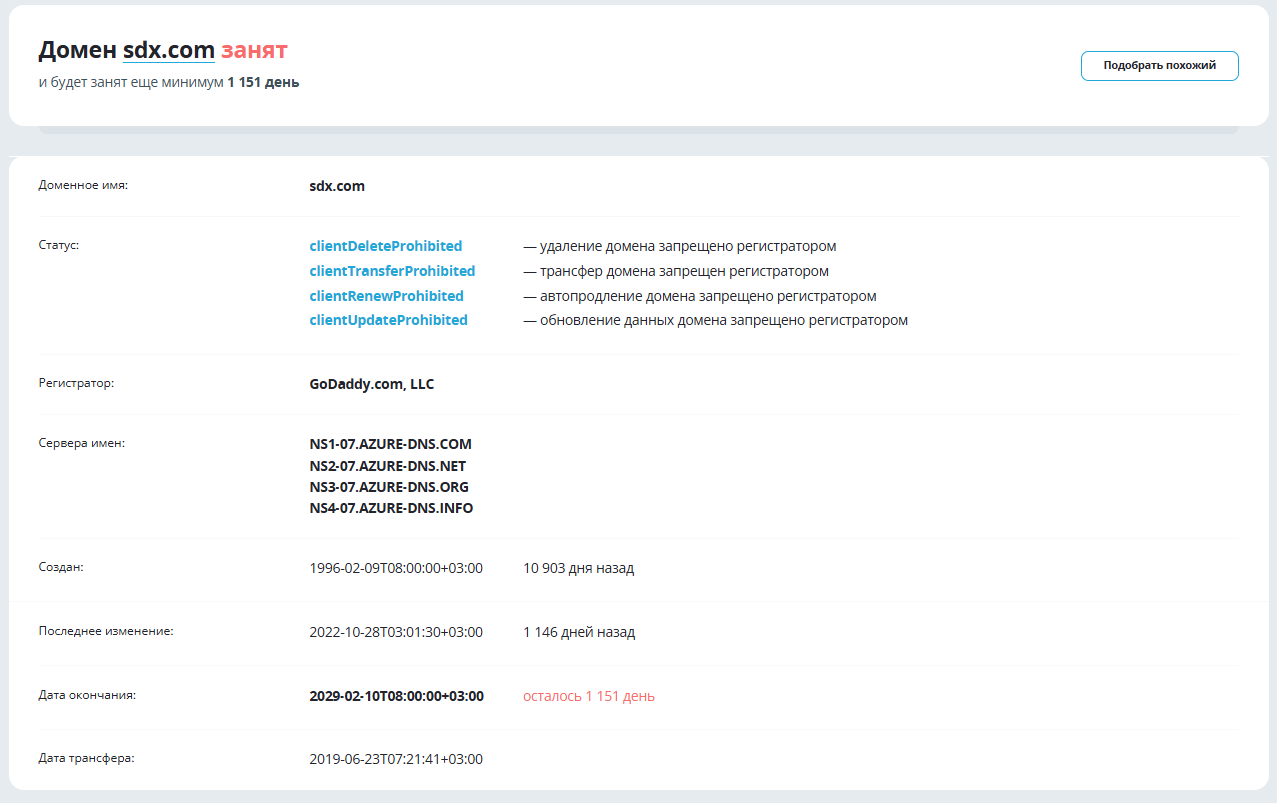Click the 'Сервера имен:' label
The width and height of the screenshot is (1277, 803).
[82, 443]
